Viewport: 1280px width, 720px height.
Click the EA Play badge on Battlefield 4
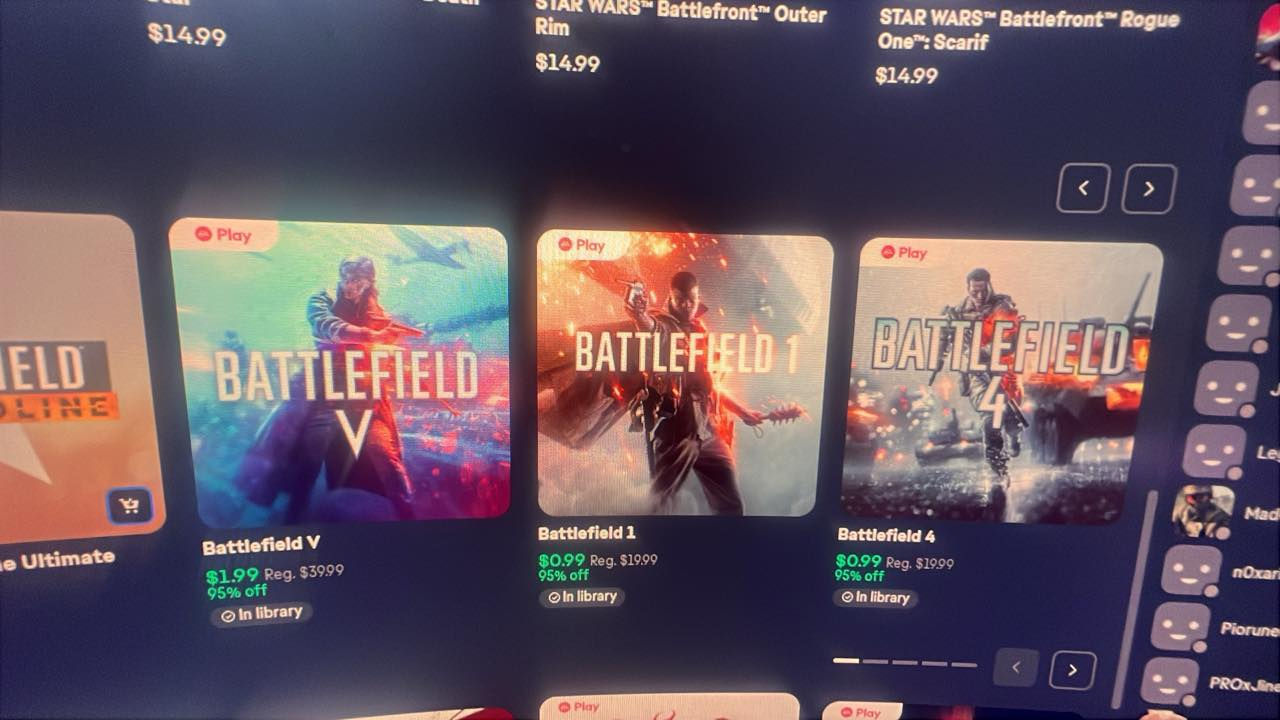(904, 252)
